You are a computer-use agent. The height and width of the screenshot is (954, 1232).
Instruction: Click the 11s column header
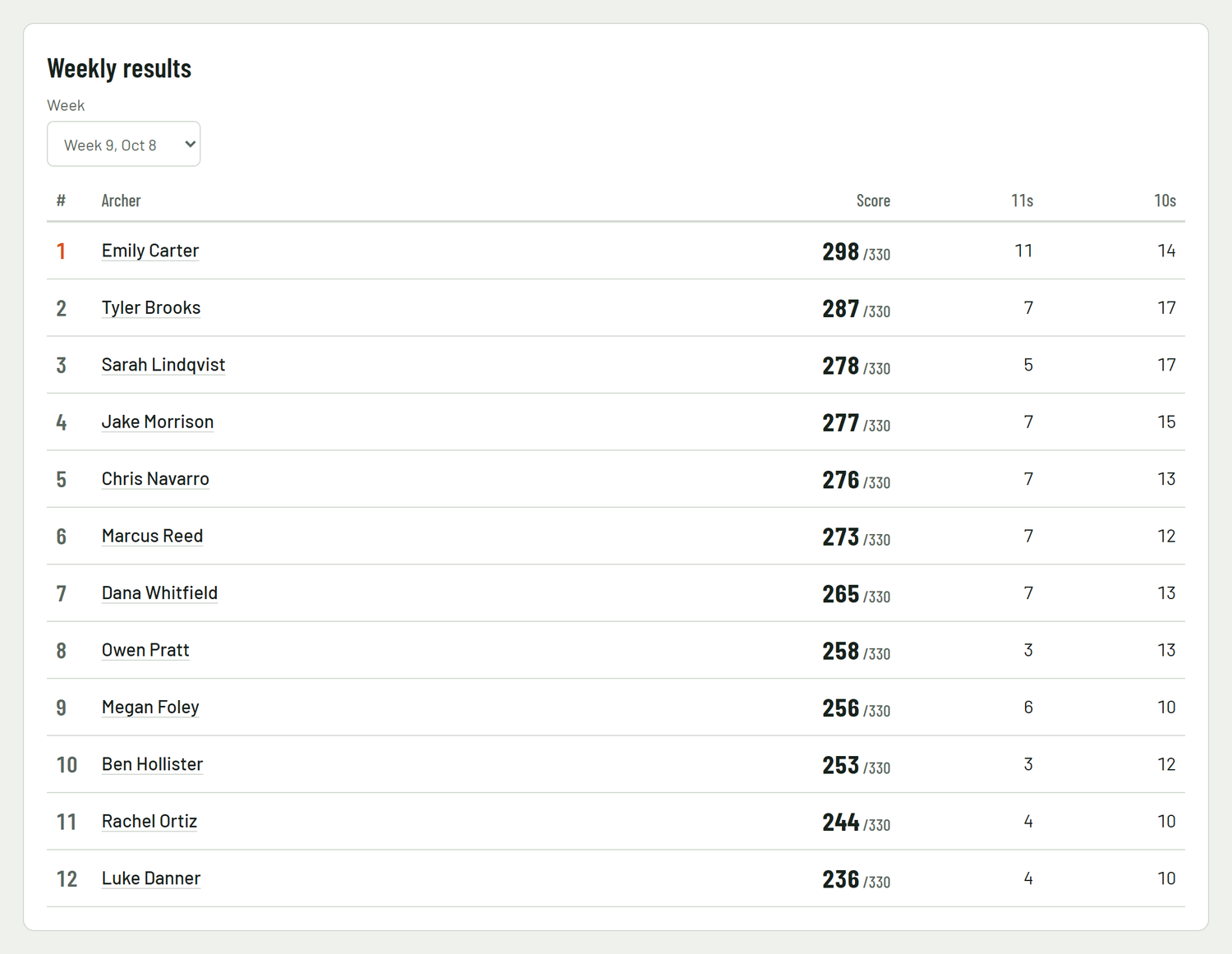pos(1022,200)
